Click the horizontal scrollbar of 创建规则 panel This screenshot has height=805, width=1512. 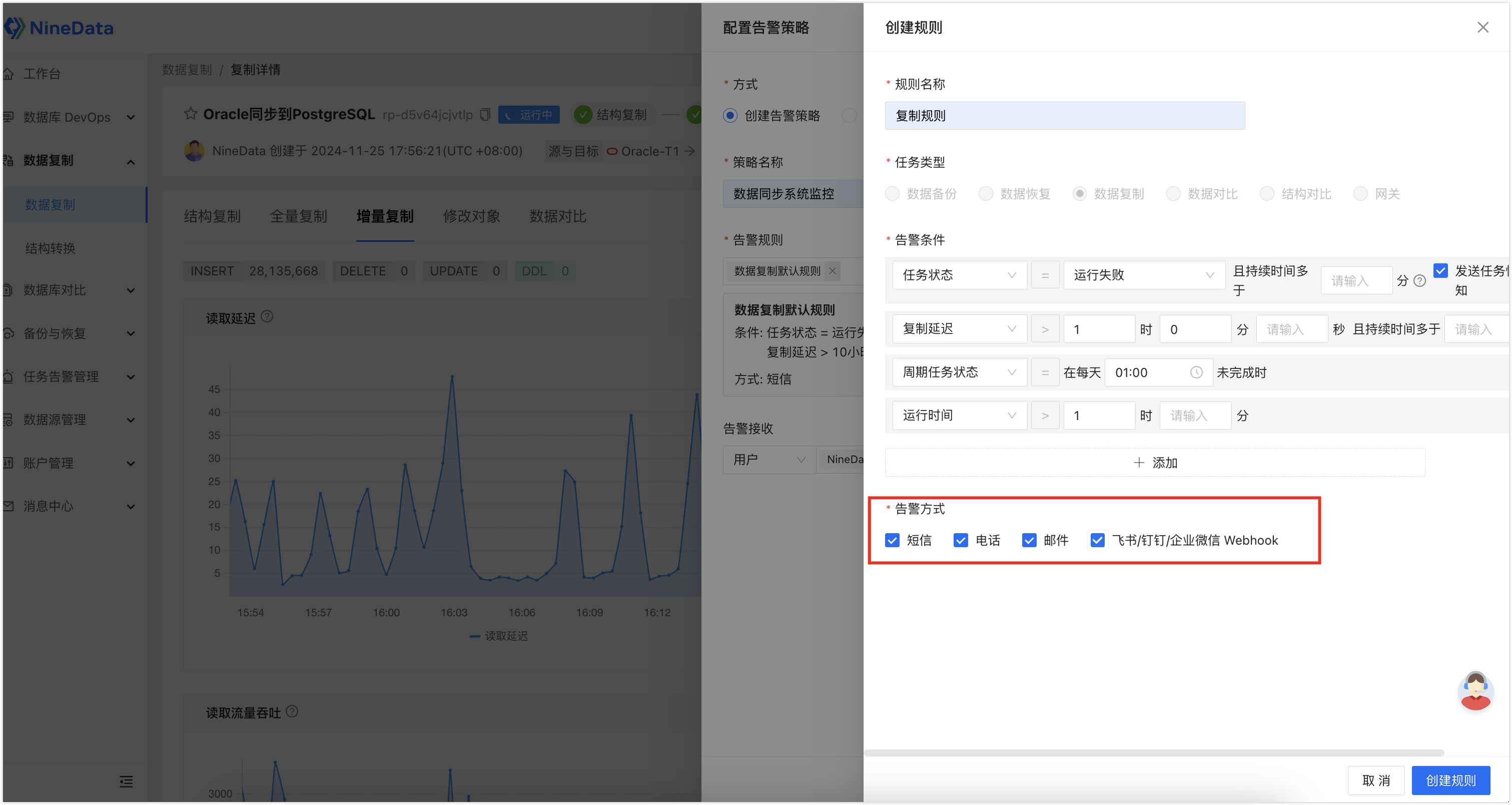(x=1154, y=752)
